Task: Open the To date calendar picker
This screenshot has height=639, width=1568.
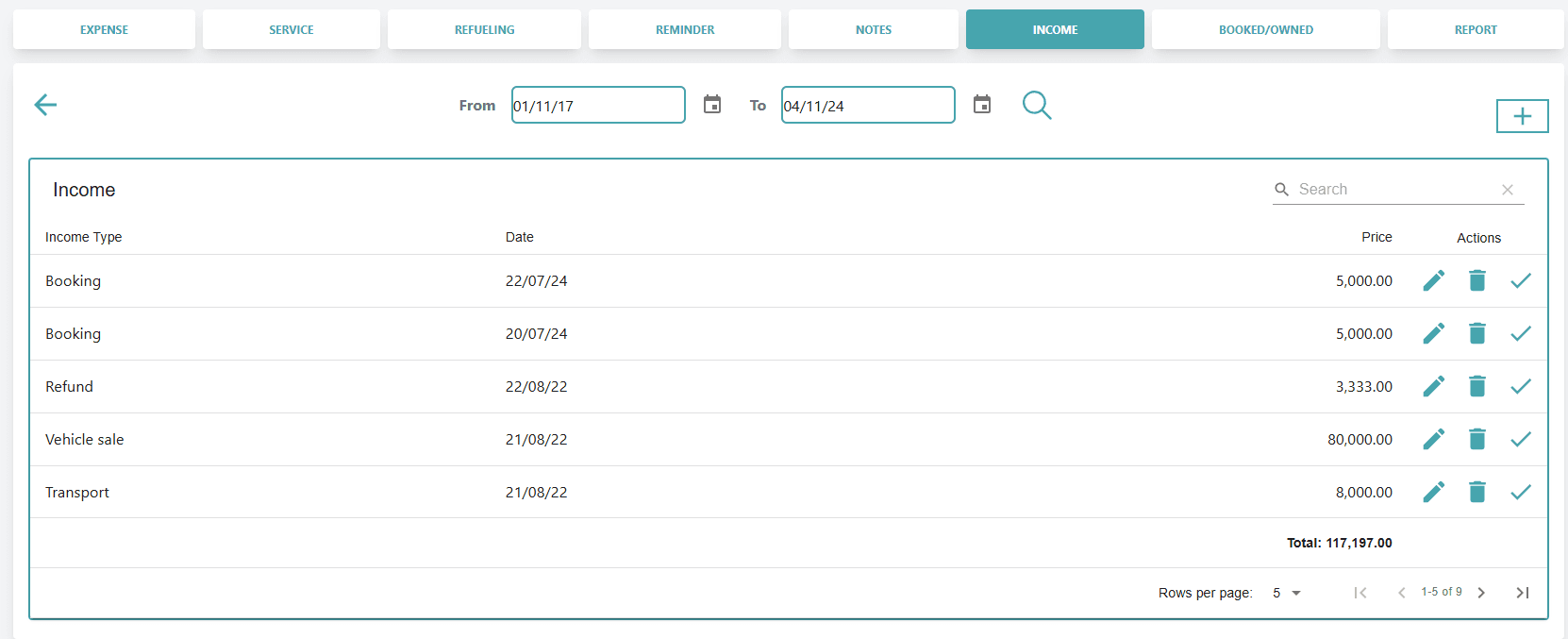Action: pyautogui.click(x=982, y=105)
